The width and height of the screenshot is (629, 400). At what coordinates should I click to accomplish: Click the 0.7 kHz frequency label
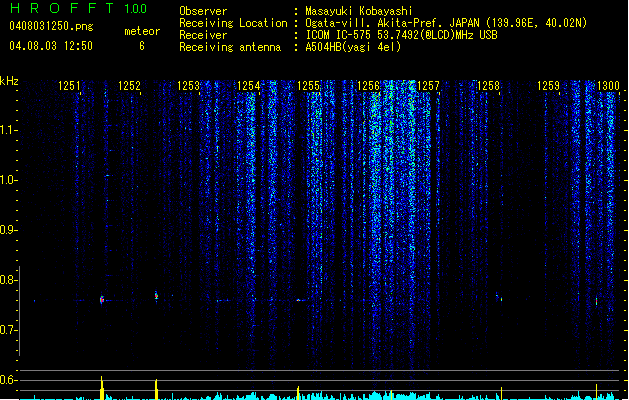[8, 330]
